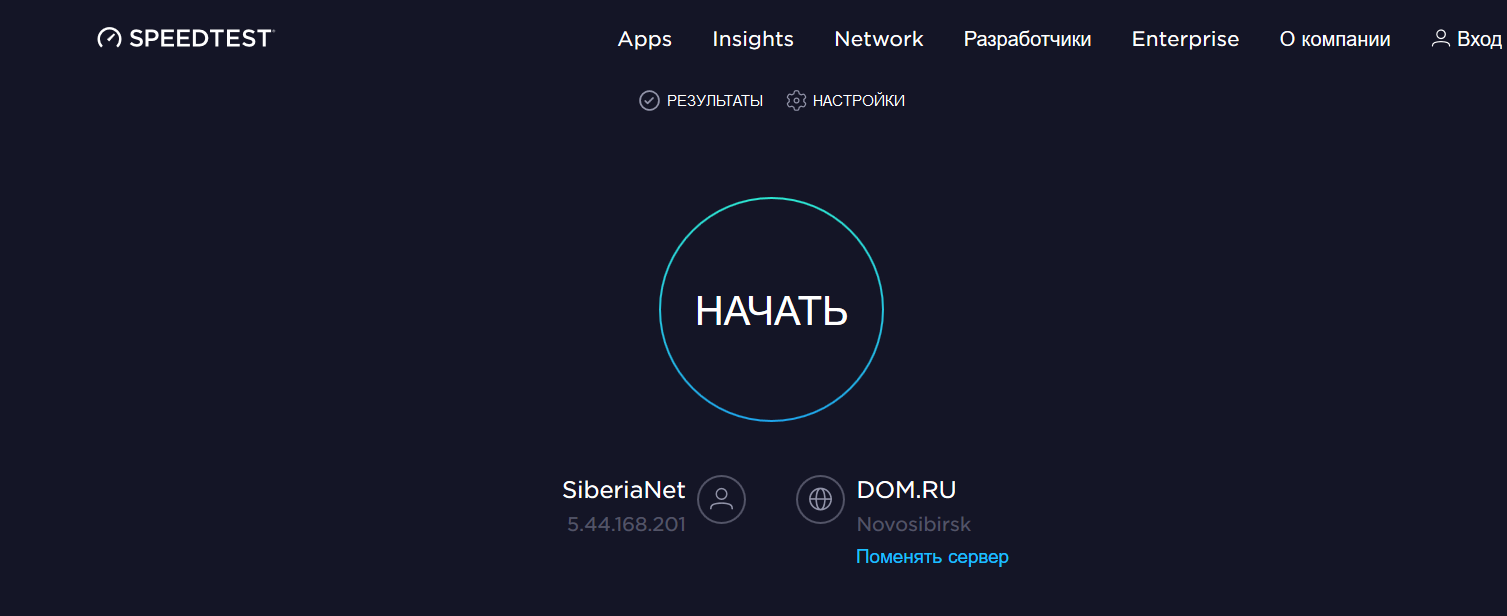
Task: Click the settings gear icon
Action: coord(796,101)
